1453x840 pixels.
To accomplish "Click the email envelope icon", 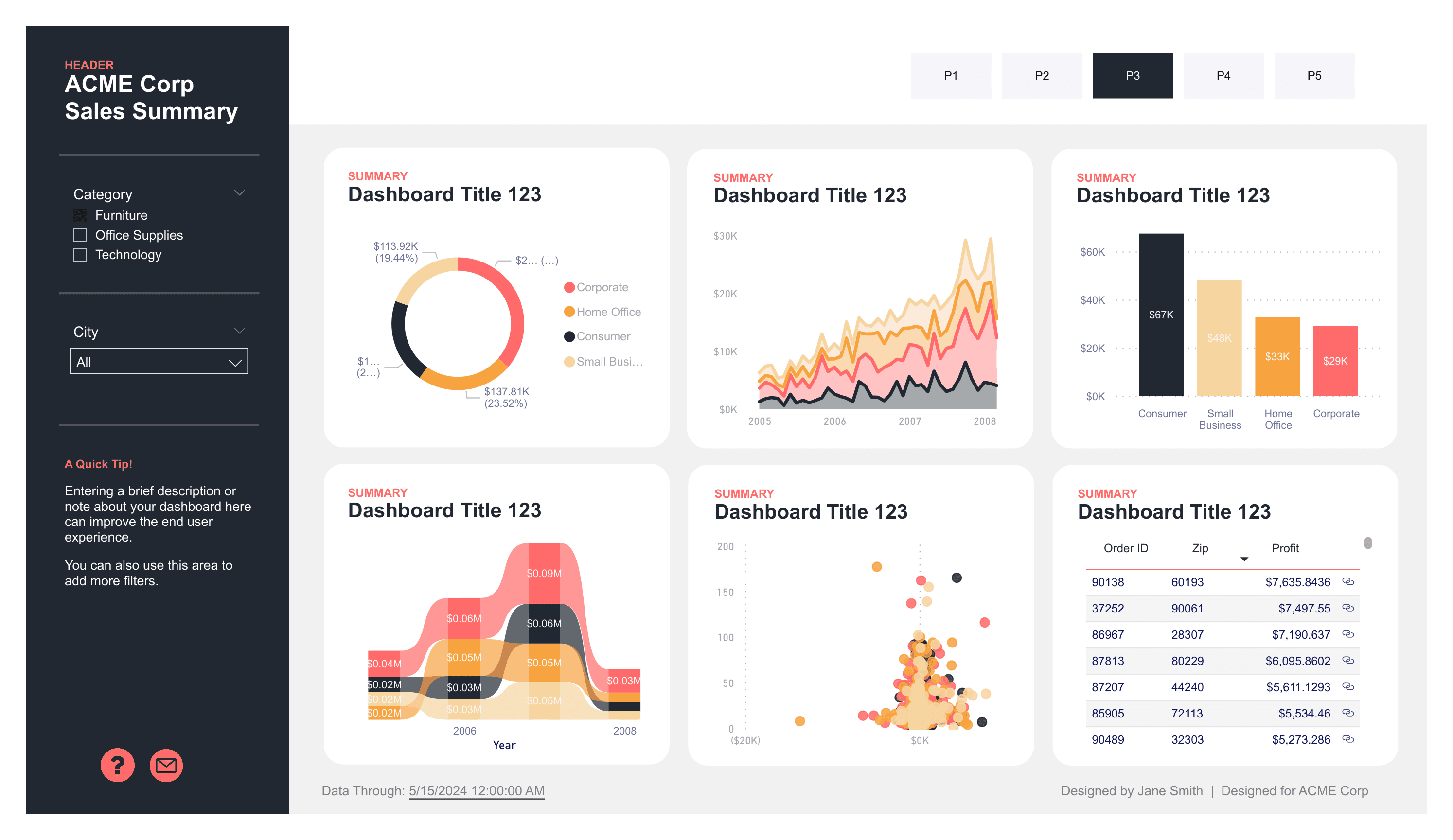I will (x=166, y=765).
